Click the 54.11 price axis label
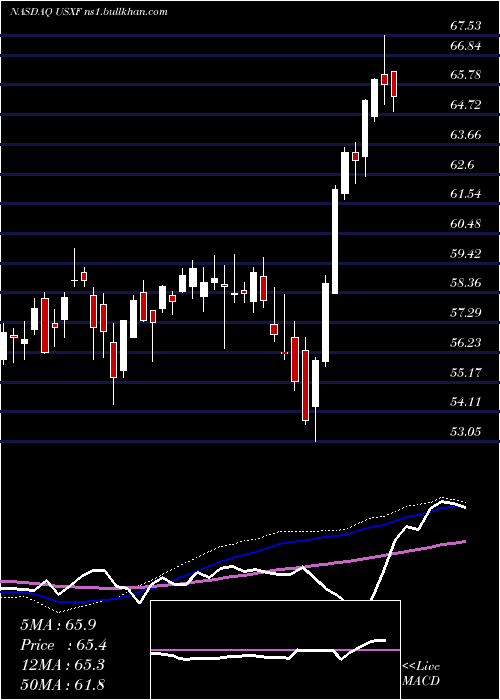 pos(466,402)
